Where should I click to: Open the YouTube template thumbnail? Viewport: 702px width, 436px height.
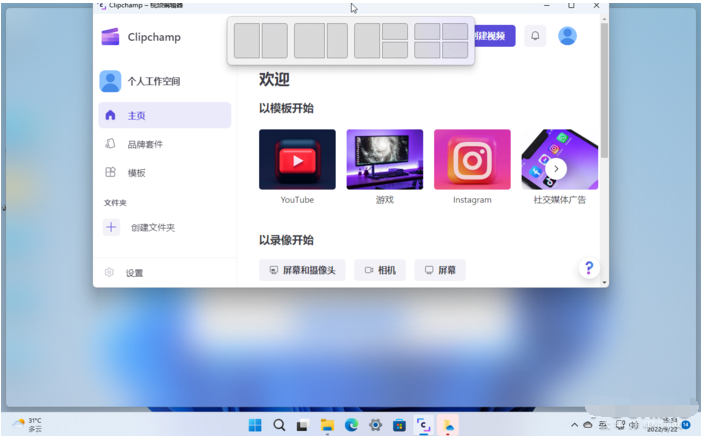[297, 159]
